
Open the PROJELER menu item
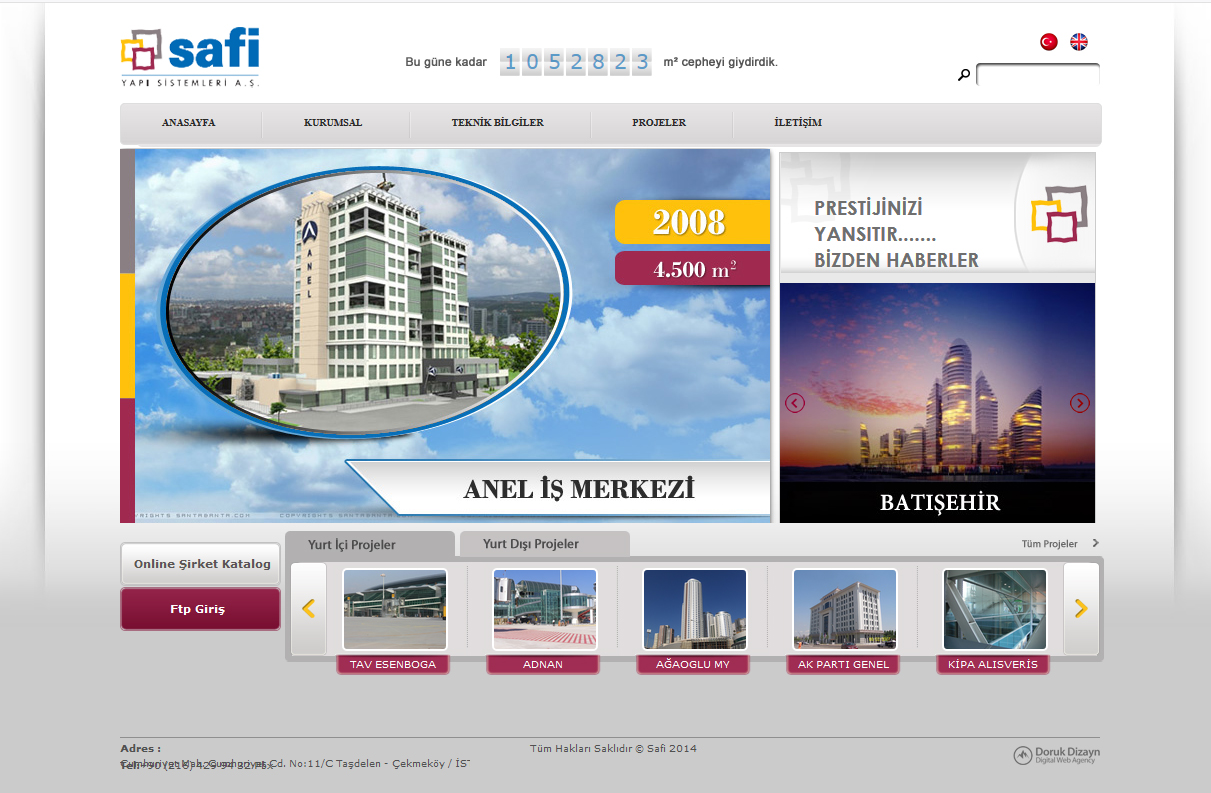click(x=659, y=123)
